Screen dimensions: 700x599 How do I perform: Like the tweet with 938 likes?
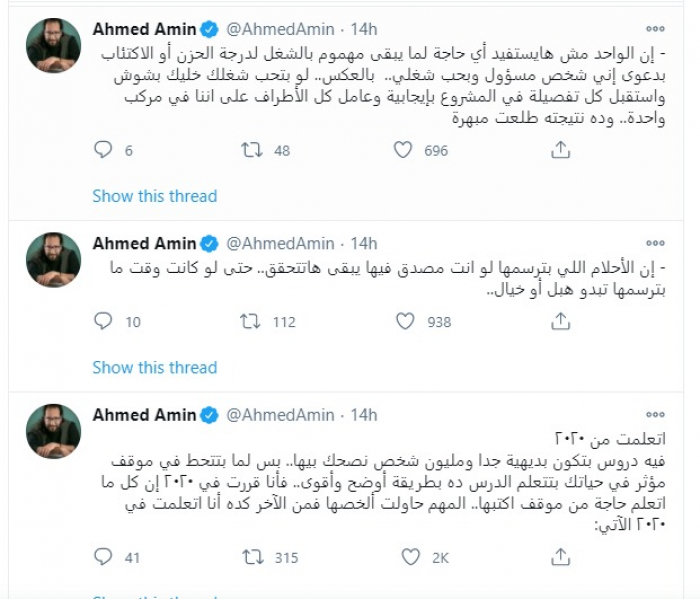click(403, 321)
